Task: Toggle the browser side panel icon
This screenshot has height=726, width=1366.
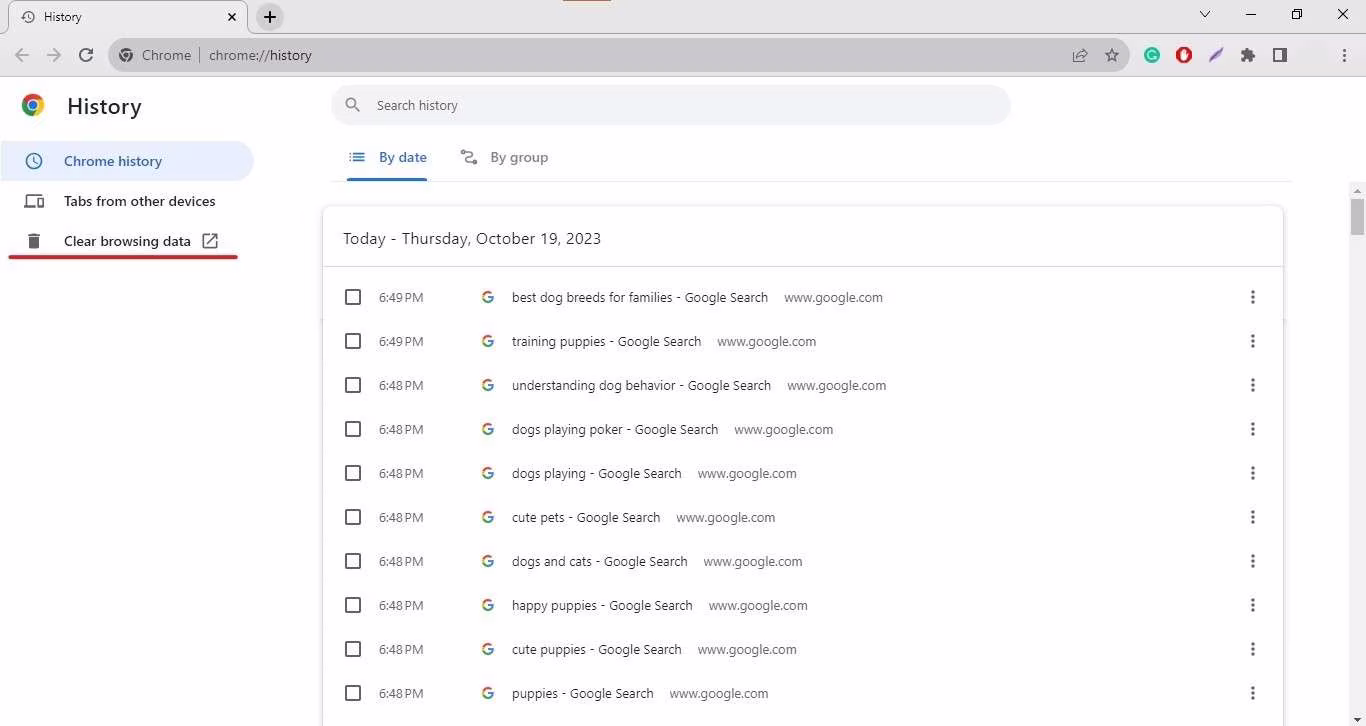Action: (x=1280, y=56)
